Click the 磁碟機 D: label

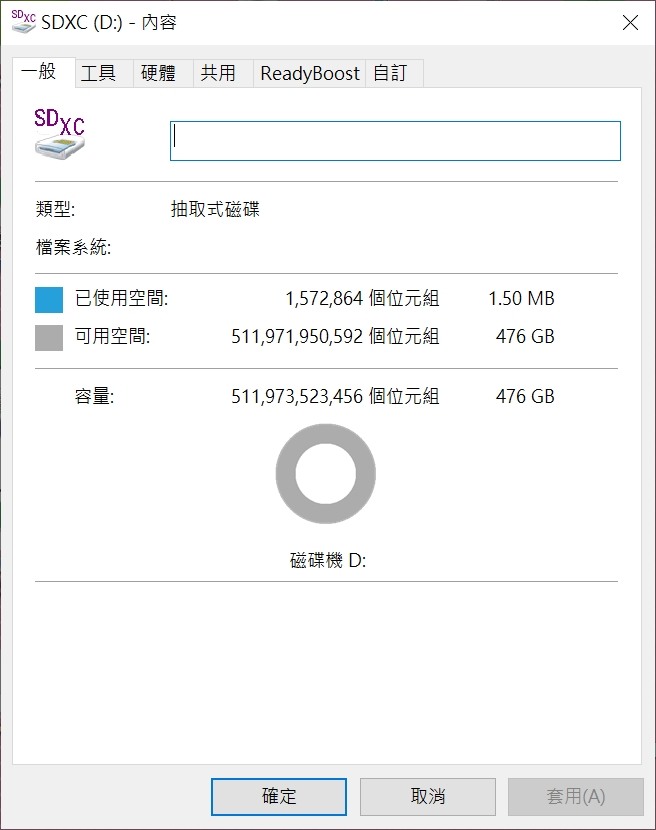328,560
